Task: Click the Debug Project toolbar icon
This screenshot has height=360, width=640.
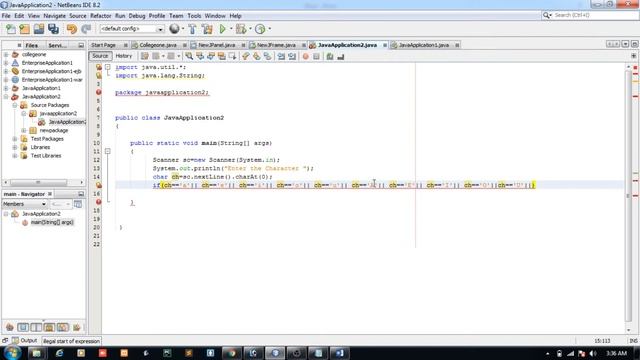Action: (x=241, y=29)
